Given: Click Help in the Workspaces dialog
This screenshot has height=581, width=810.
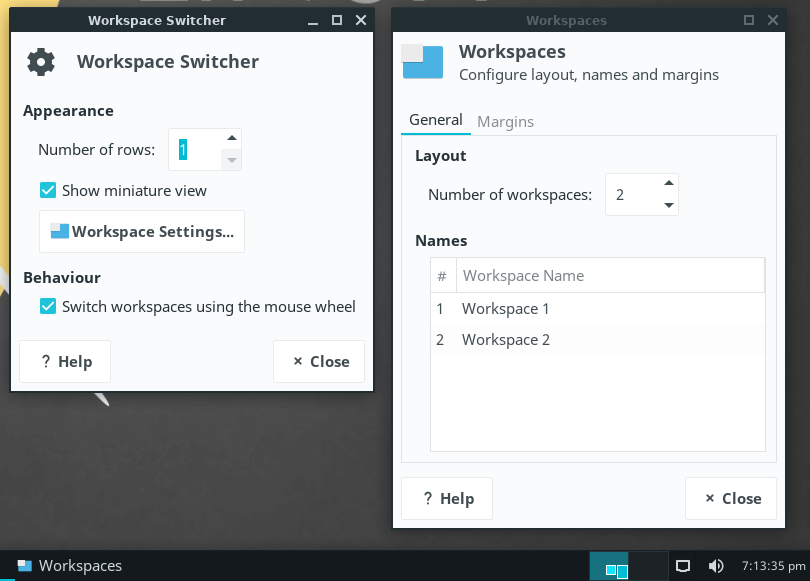Looking at the screenshot, I should pyautogui.click(x=447, y=498).
